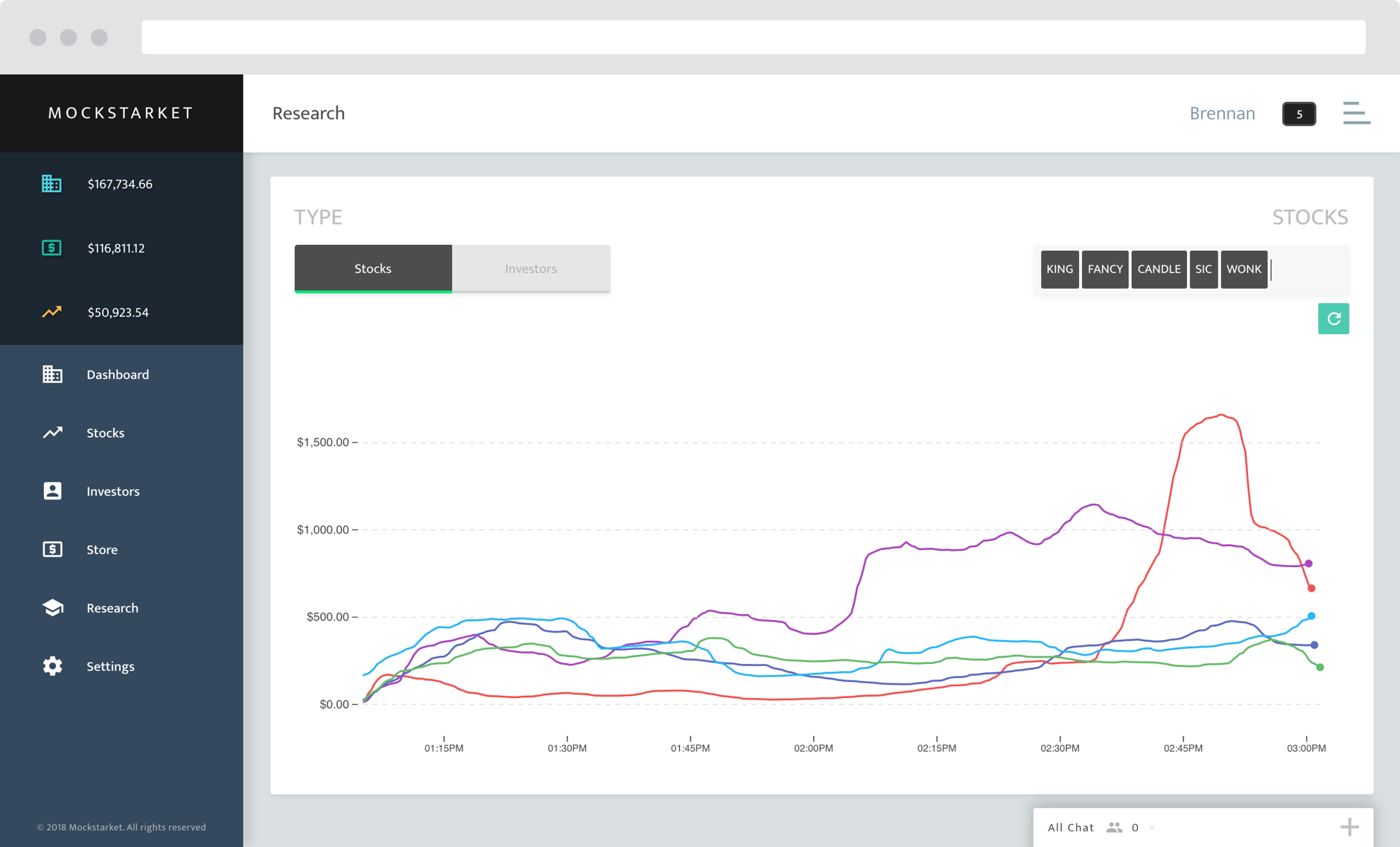Expand All Chat with plus icon
This screenshot has height=847, width=1400.
pos(1349,827)
